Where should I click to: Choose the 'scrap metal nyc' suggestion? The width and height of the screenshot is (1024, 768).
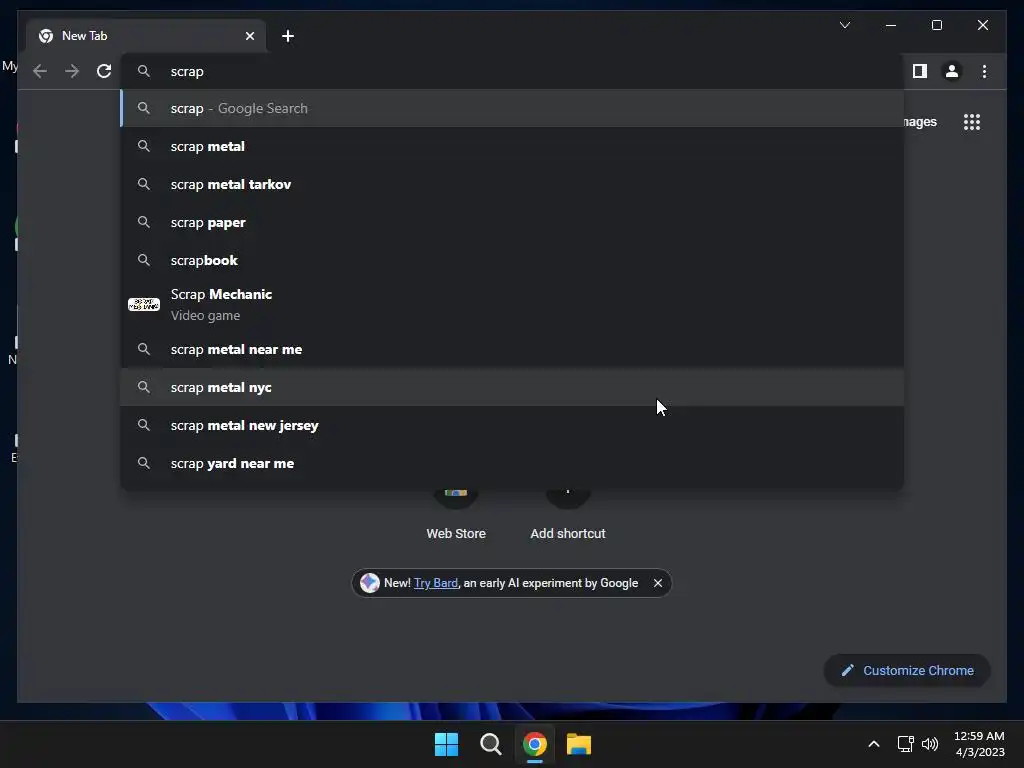tap(513, 387)
